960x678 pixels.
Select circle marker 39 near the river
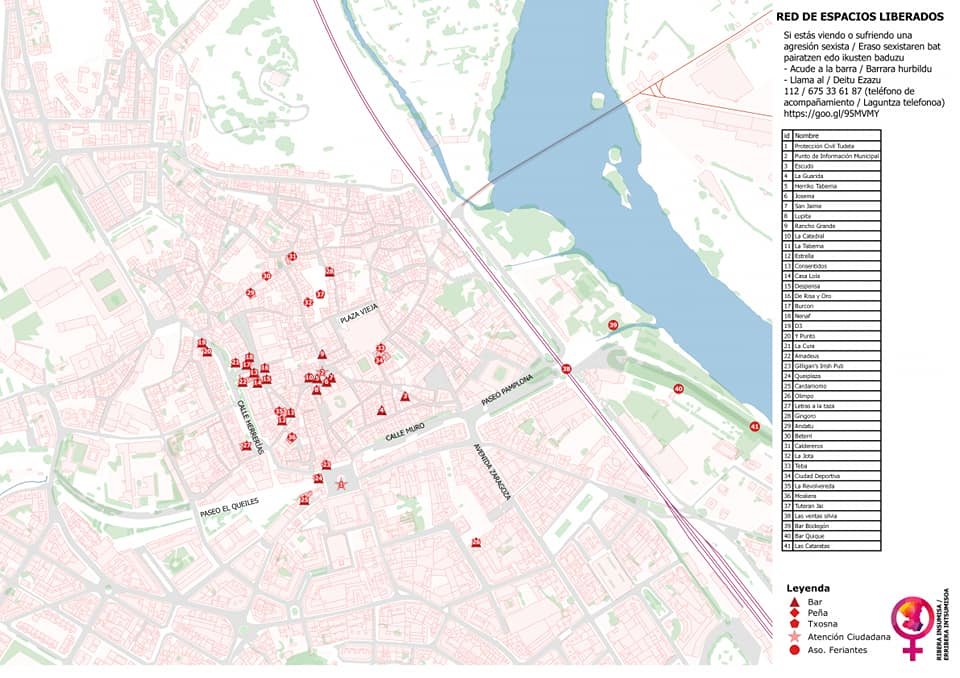[613, 325]
